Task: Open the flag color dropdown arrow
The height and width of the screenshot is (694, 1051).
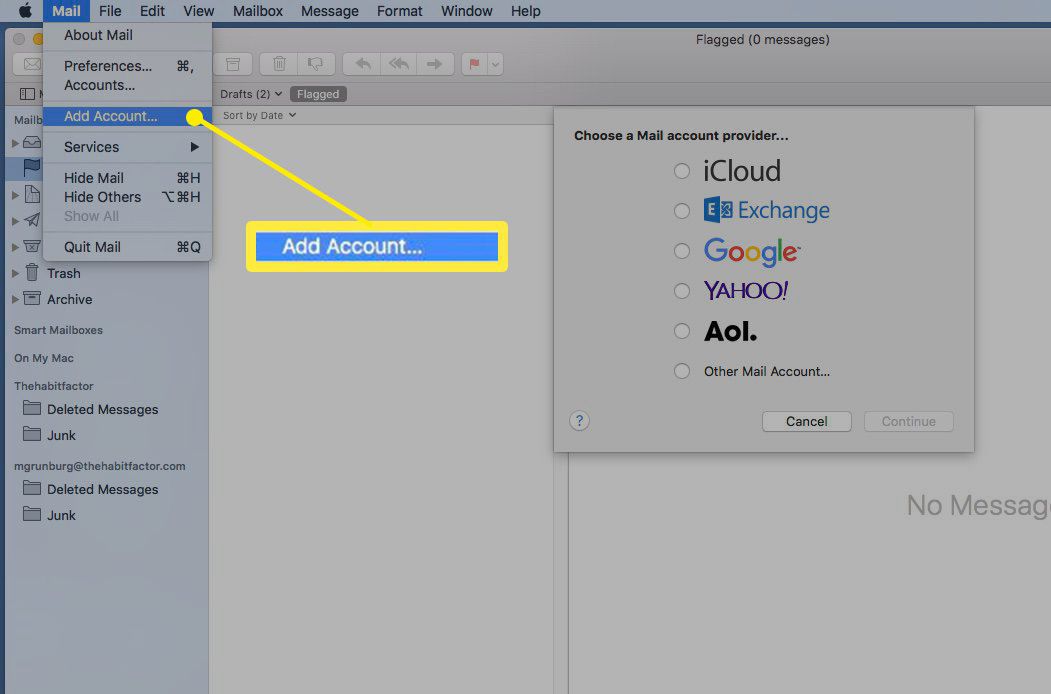Action: (495, 64)
